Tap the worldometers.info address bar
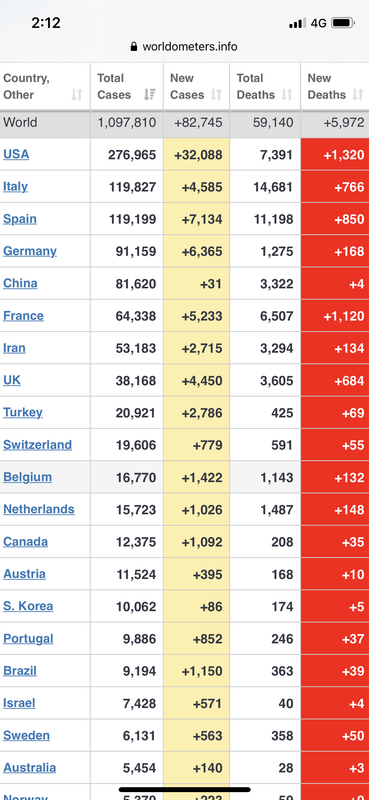The height and width of the screenshot is (800, 369). click(x=184, y=47)
